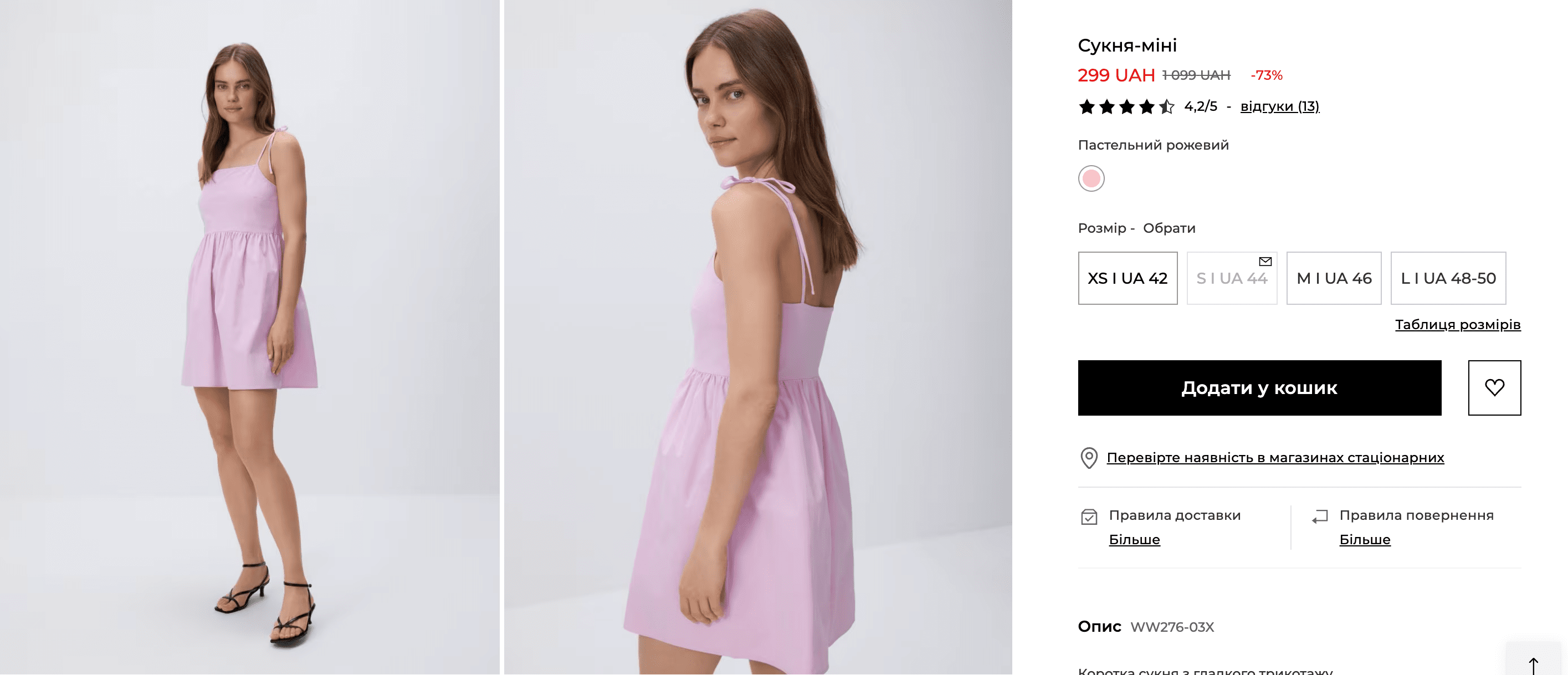Open the відгуки (13) reviews link

pyautogui.click(x=1279, y=106)
